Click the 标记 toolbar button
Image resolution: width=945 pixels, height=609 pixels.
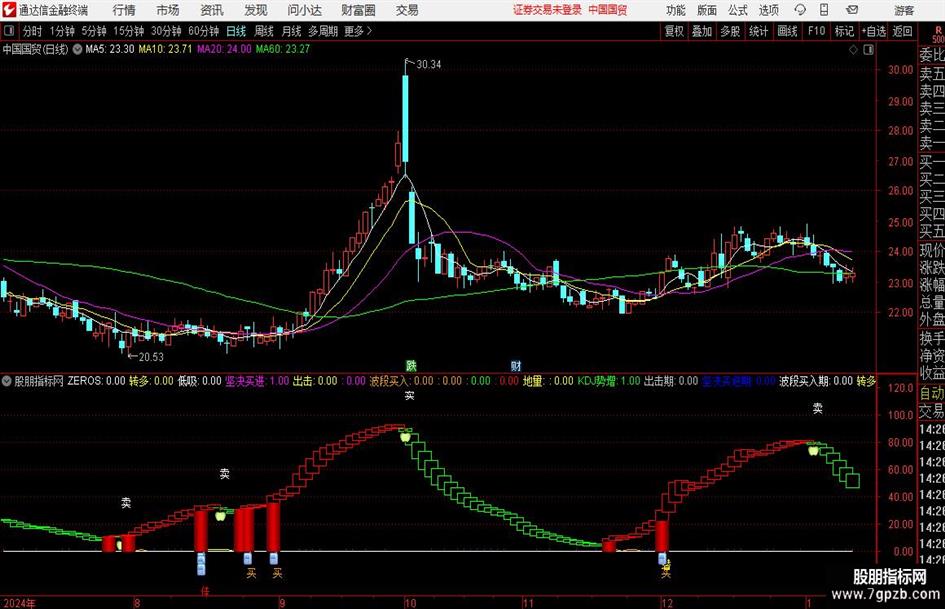tap(844, 31)
